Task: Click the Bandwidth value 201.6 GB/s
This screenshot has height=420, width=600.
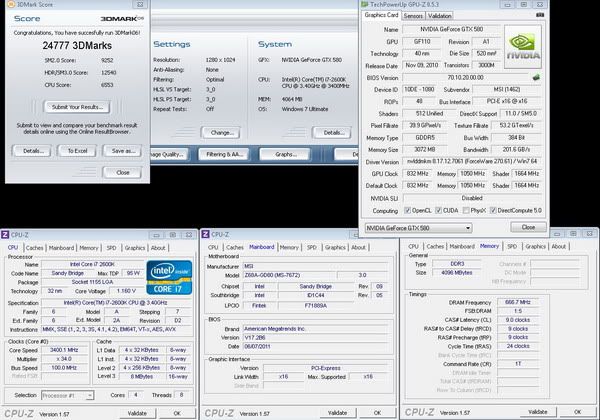Action: tap(516, 150)
